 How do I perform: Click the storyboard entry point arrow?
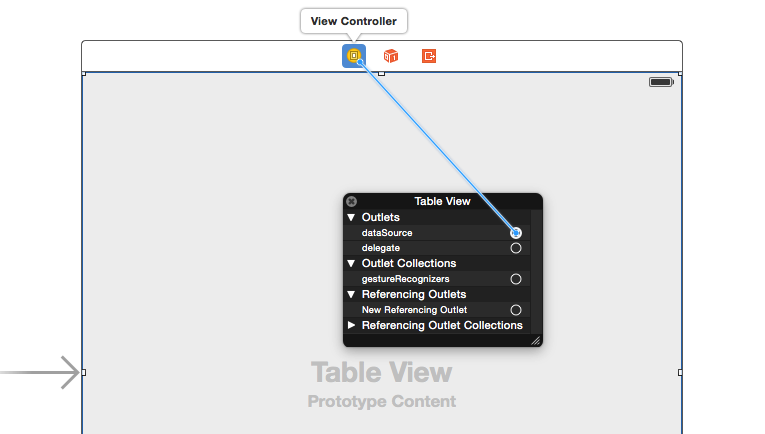(x=40, y=373)
